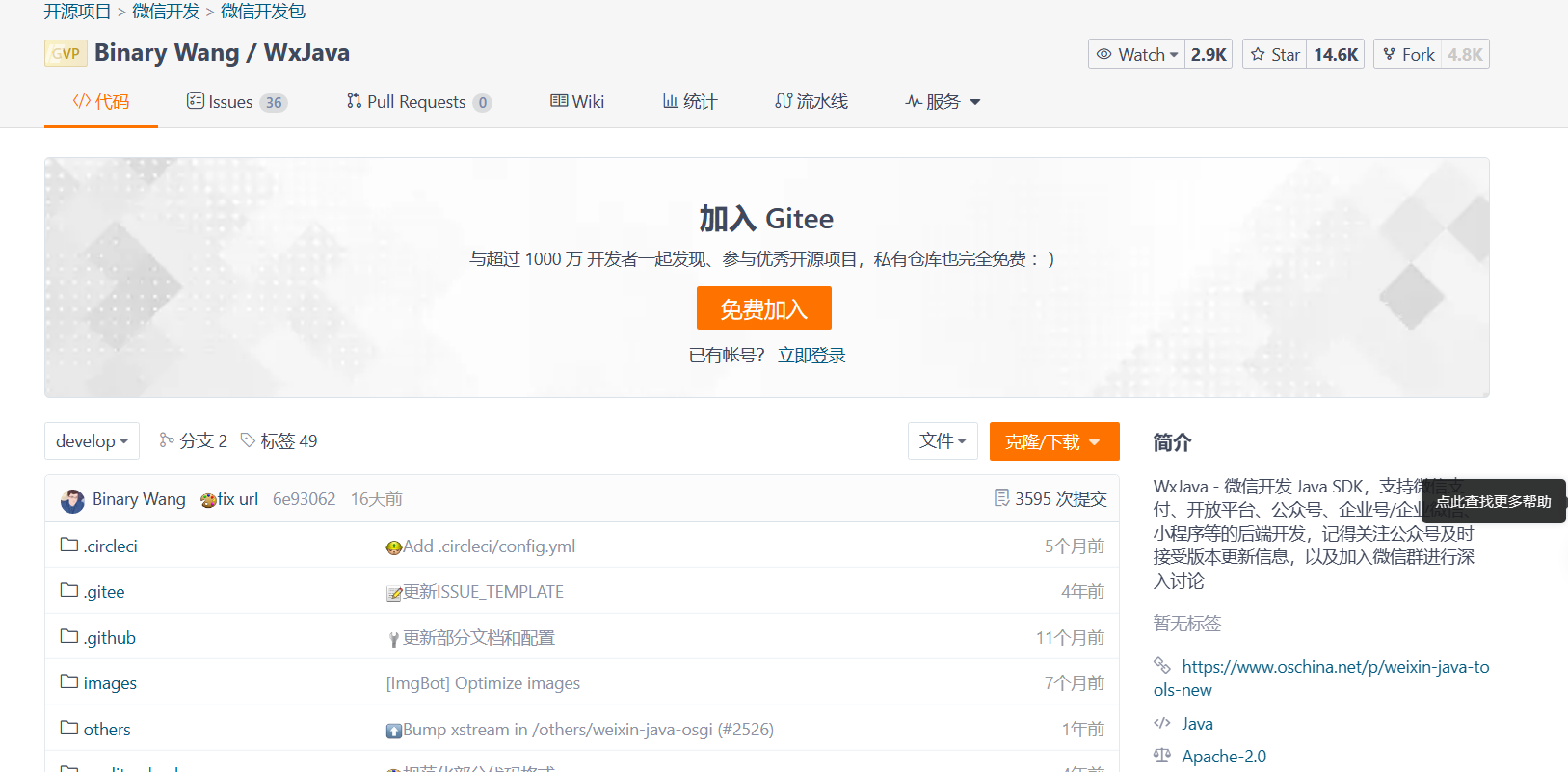
Task: Click the tag icon next to 标签 49
Action: (248, 440)
